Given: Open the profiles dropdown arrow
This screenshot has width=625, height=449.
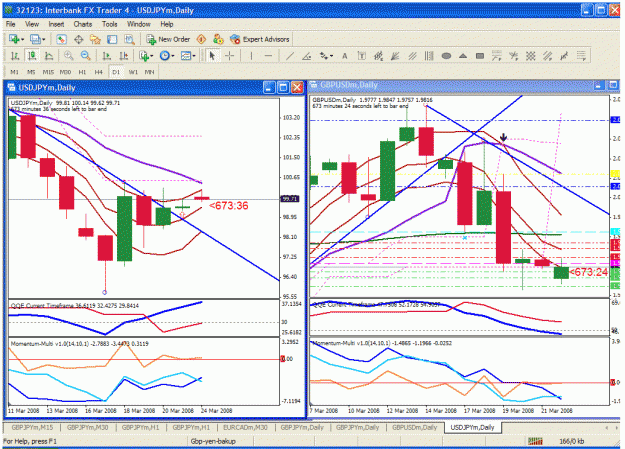Looking at the screenshot, I should pos(43,39).
